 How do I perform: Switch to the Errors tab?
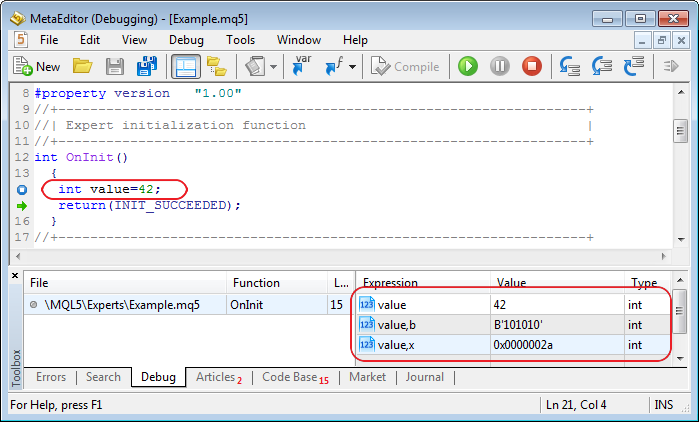[51, 377]
